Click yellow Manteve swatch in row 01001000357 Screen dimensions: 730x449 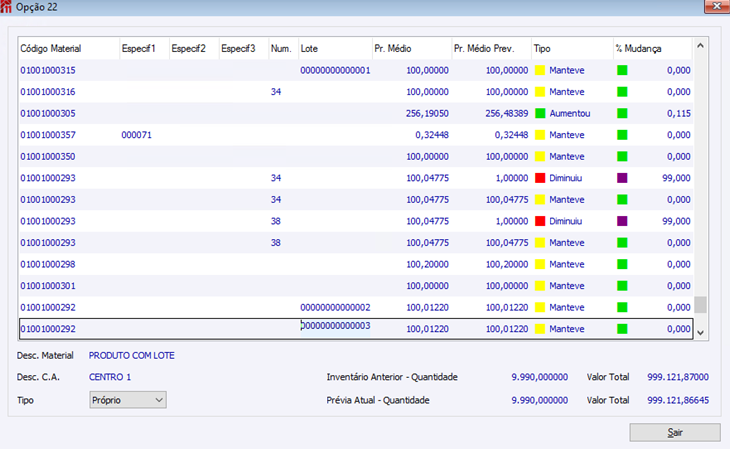coord(540,135)
